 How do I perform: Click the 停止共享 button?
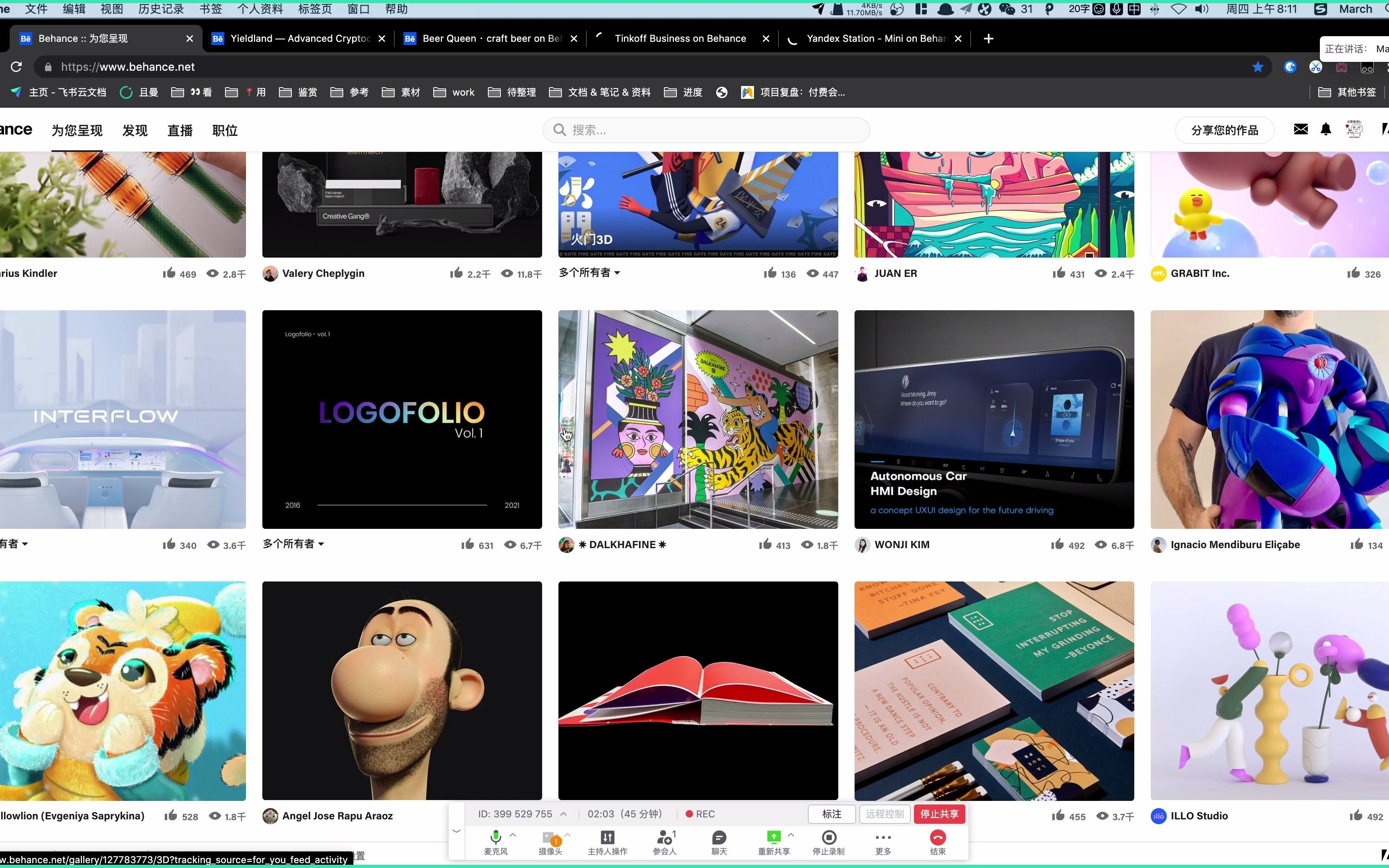(938, 813)
